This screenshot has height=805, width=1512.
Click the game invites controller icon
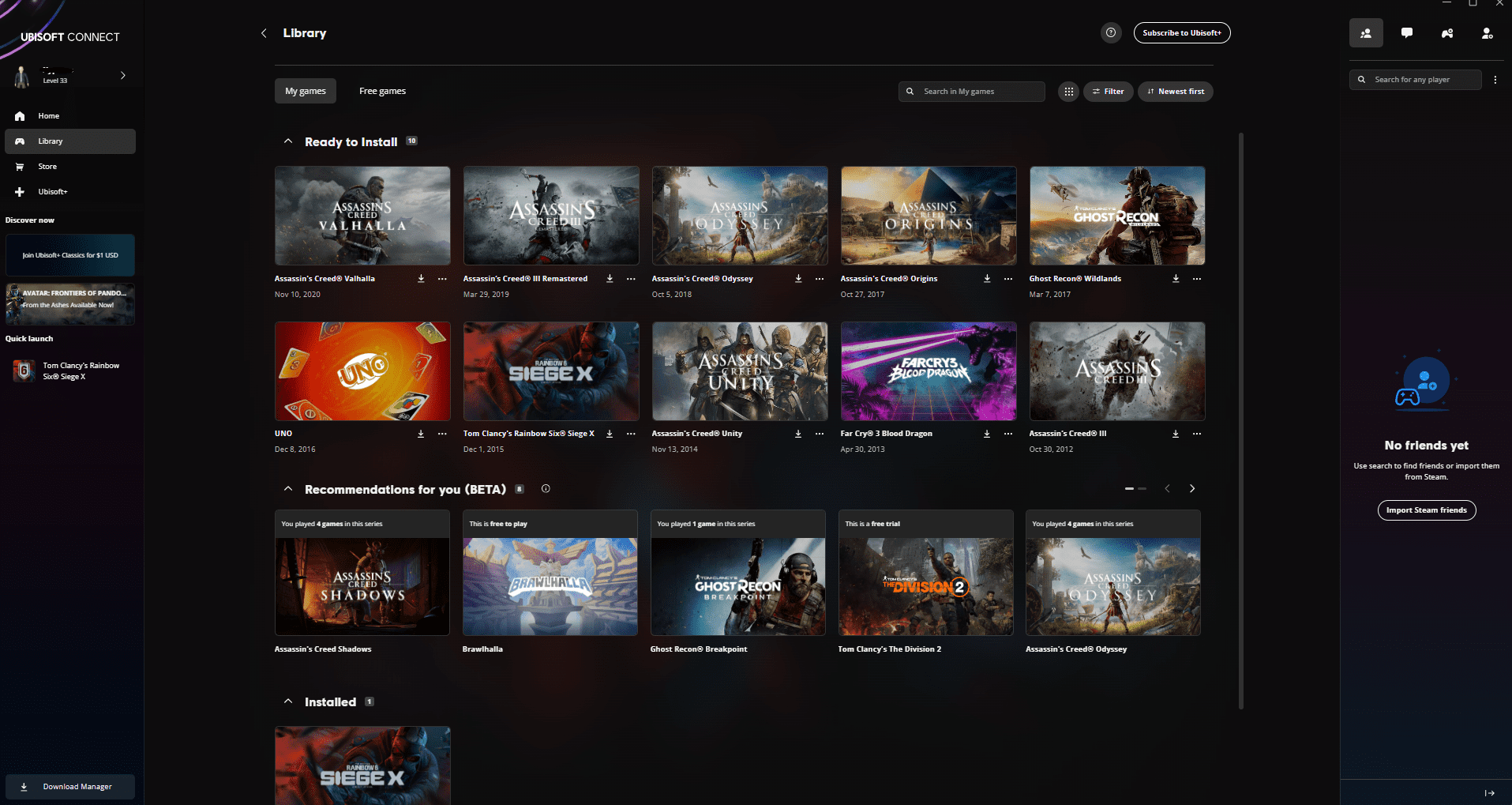pos(1448,32)
